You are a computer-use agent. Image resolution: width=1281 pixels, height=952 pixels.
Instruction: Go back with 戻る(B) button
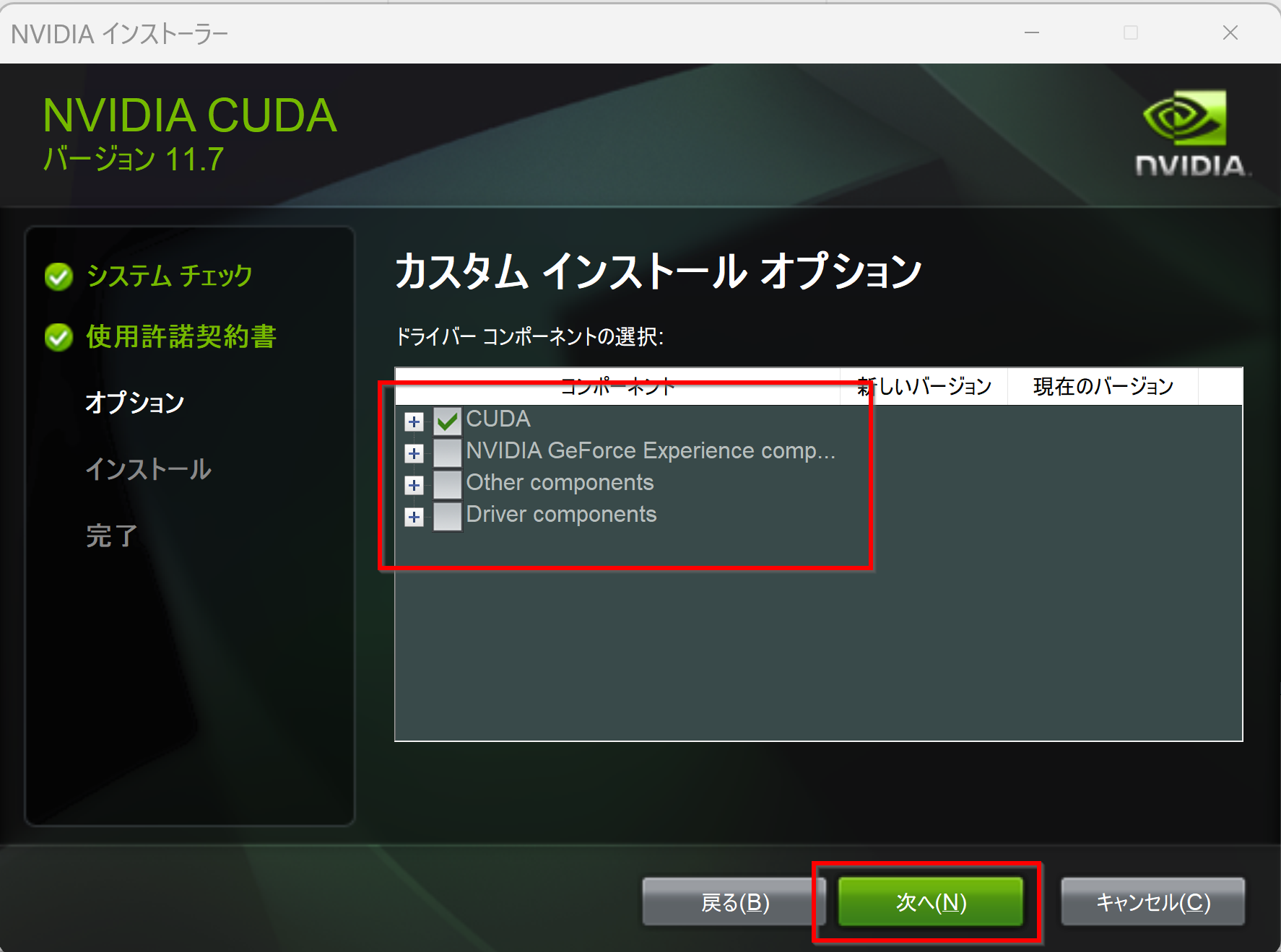734,901
